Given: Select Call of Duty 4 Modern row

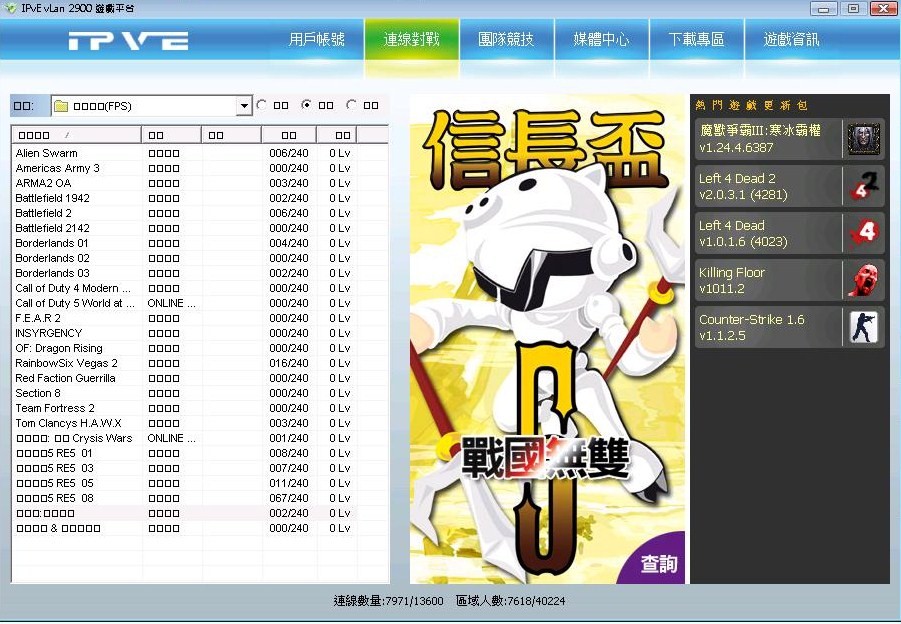Looking at the screenshot, I should (184, 288).
